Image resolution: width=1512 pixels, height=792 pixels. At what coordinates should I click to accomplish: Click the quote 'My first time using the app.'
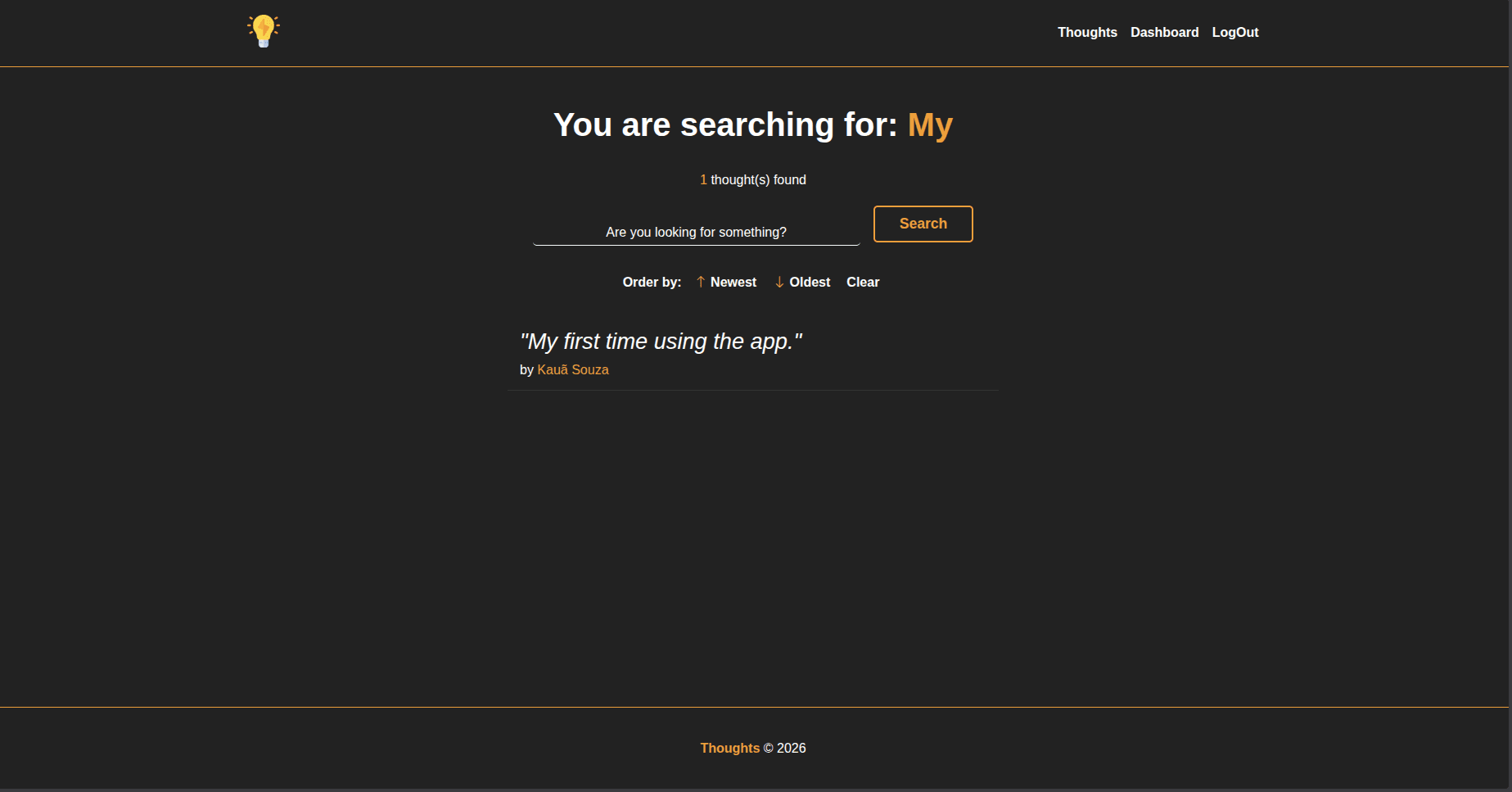tap(661, 342)
